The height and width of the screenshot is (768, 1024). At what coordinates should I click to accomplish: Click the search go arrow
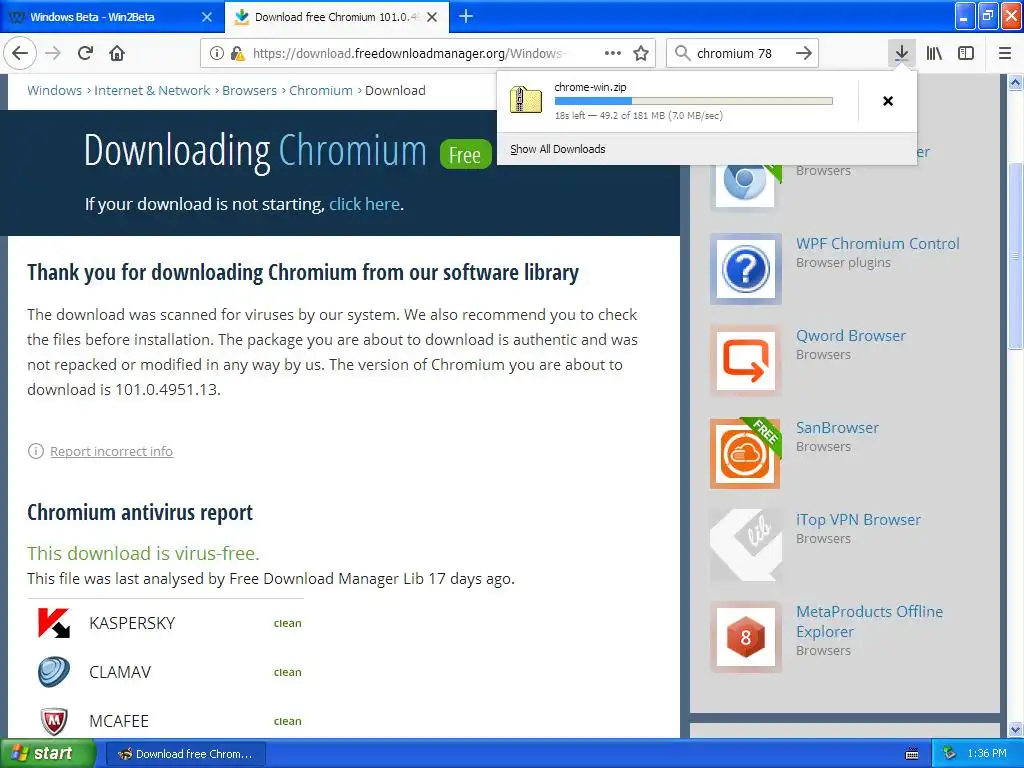click(x=804, y=53)
